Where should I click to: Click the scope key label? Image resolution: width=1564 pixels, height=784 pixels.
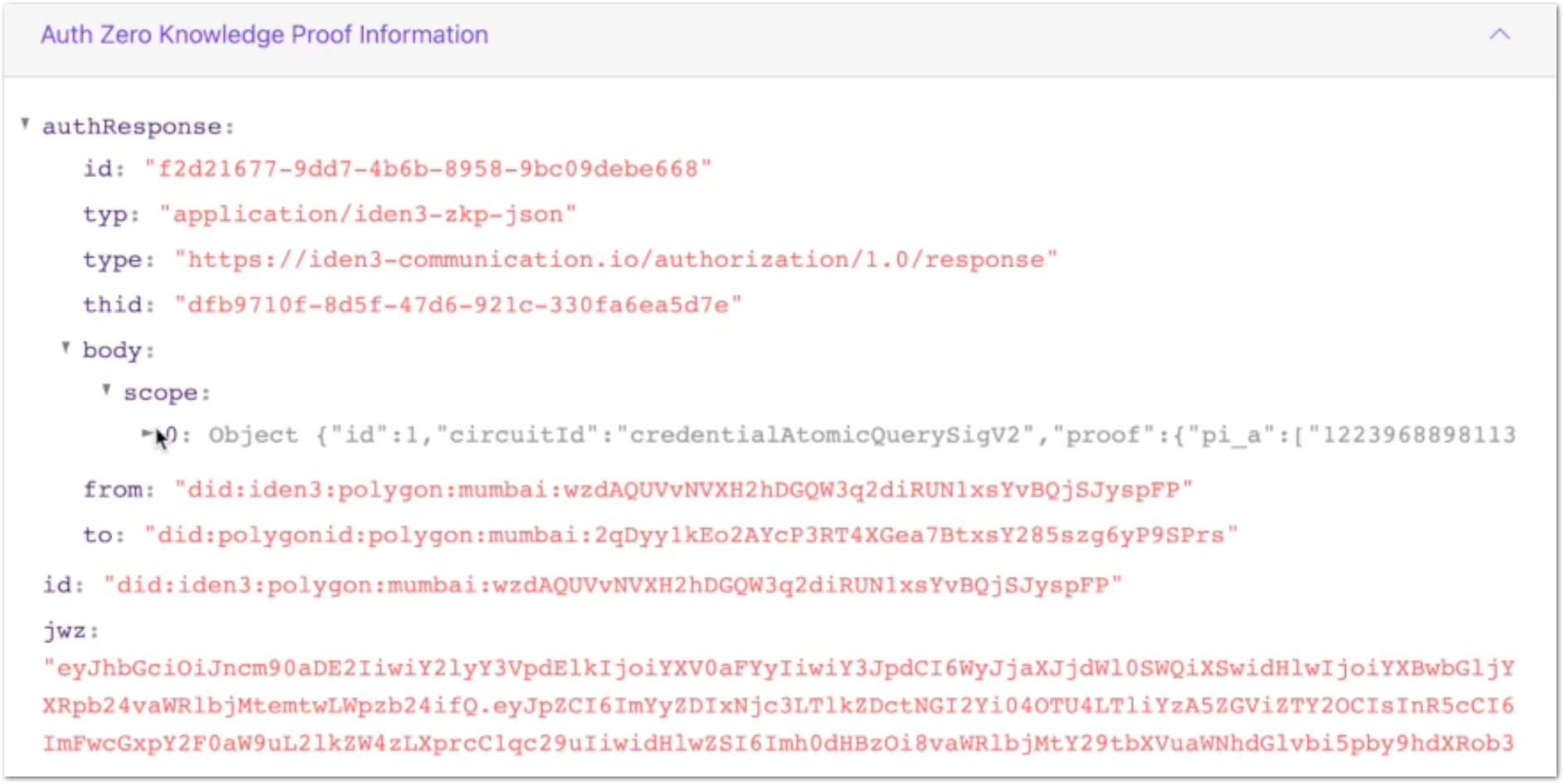click(167, 393)
